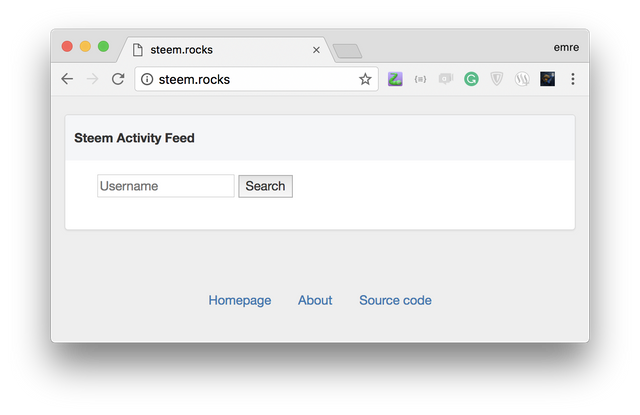This screenshot has width=640, height=415.
Task: Open the green Grammarly extension icon
Action: pos(471,79)
